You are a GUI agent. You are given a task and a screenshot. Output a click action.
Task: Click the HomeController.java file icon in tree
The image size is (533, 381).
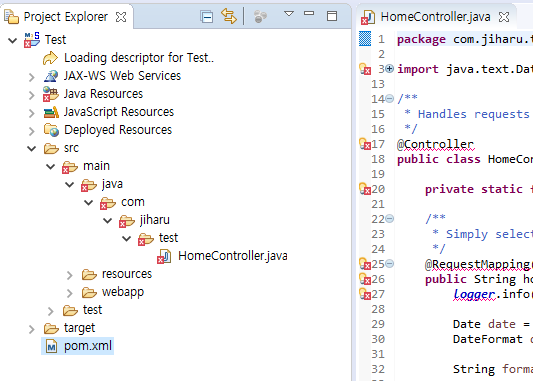tap(164, 256)
